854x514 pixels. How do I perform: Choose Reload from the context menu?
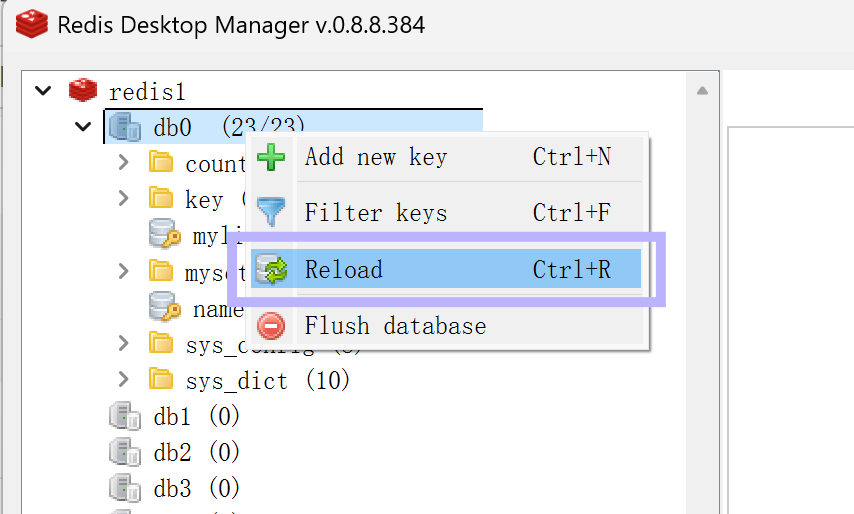pyautogui.click(x=446, y=268)
